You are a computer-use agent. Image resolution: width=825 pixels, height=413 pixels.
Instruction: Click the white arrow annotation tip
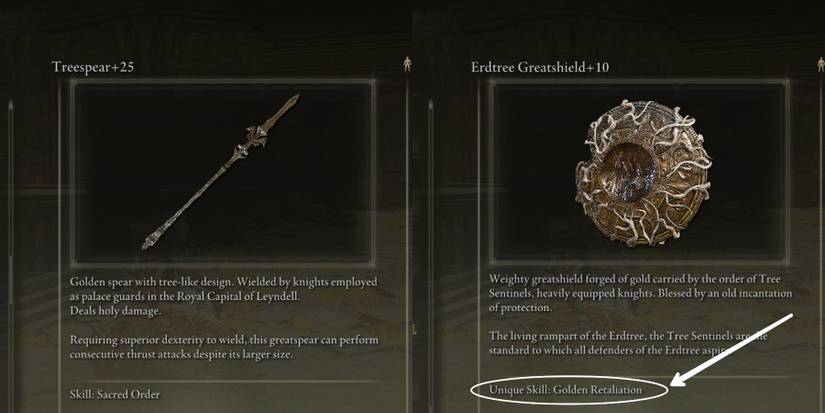pos(675,383)
